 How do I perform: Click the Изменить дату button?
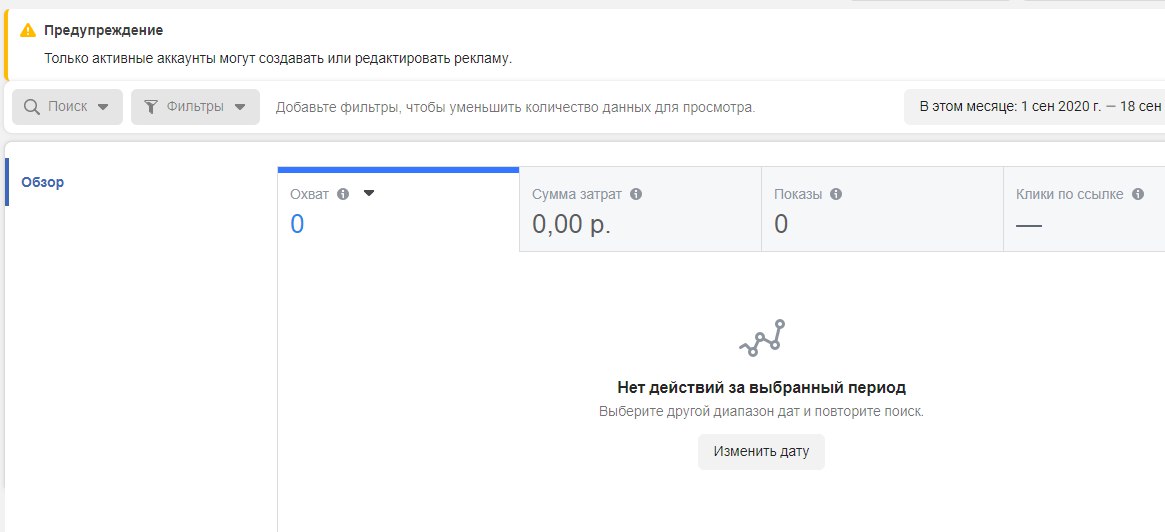point(762,452)
